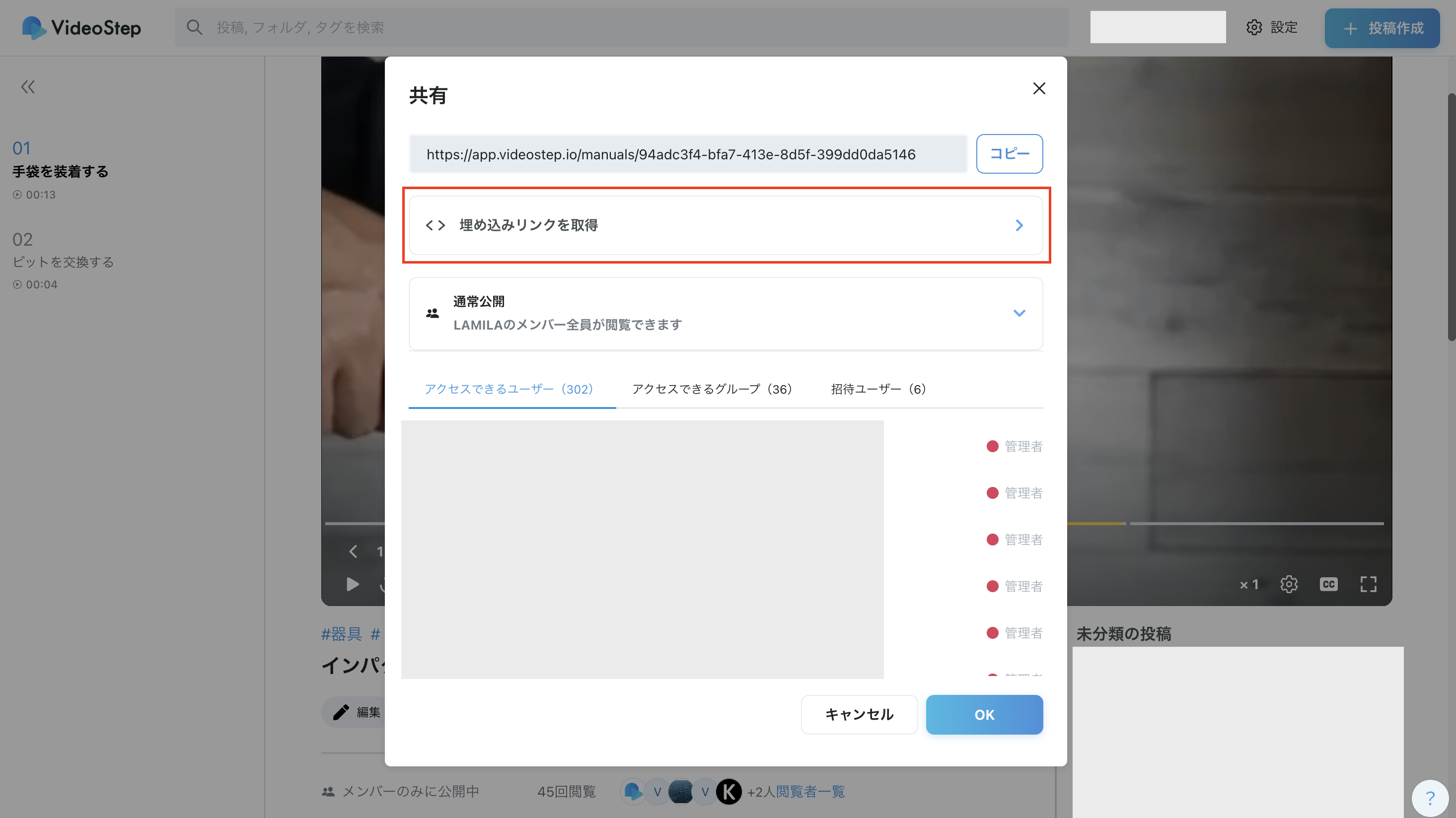Toggle closed captions CC icon
The width and height of the screenshot is (1456, 818).
pyautogui.click(x=1328, y=584)
